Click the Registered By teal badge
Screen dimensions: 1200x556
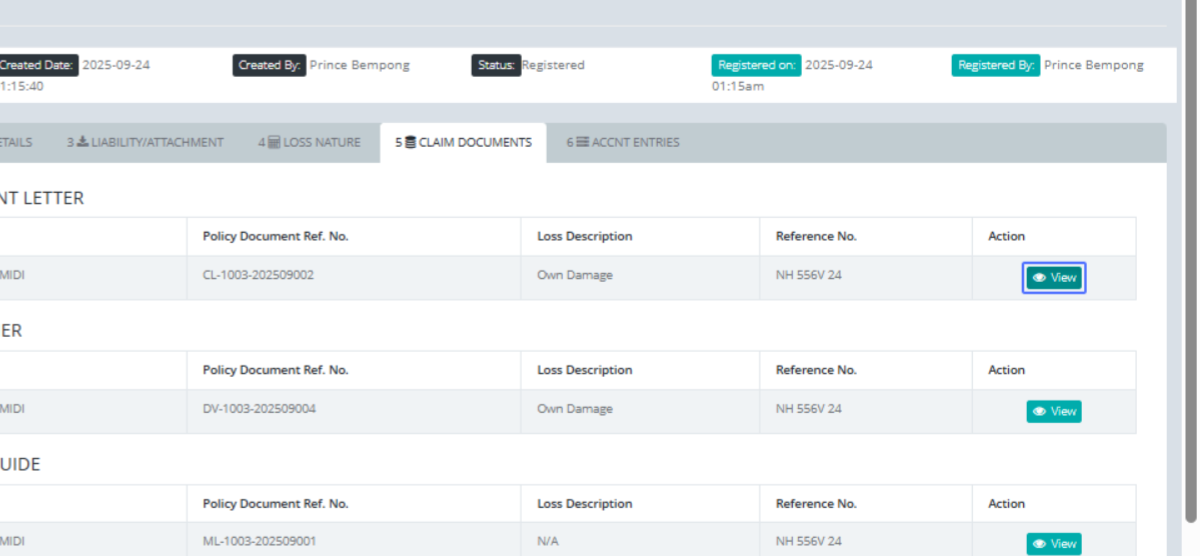[996, 66]
